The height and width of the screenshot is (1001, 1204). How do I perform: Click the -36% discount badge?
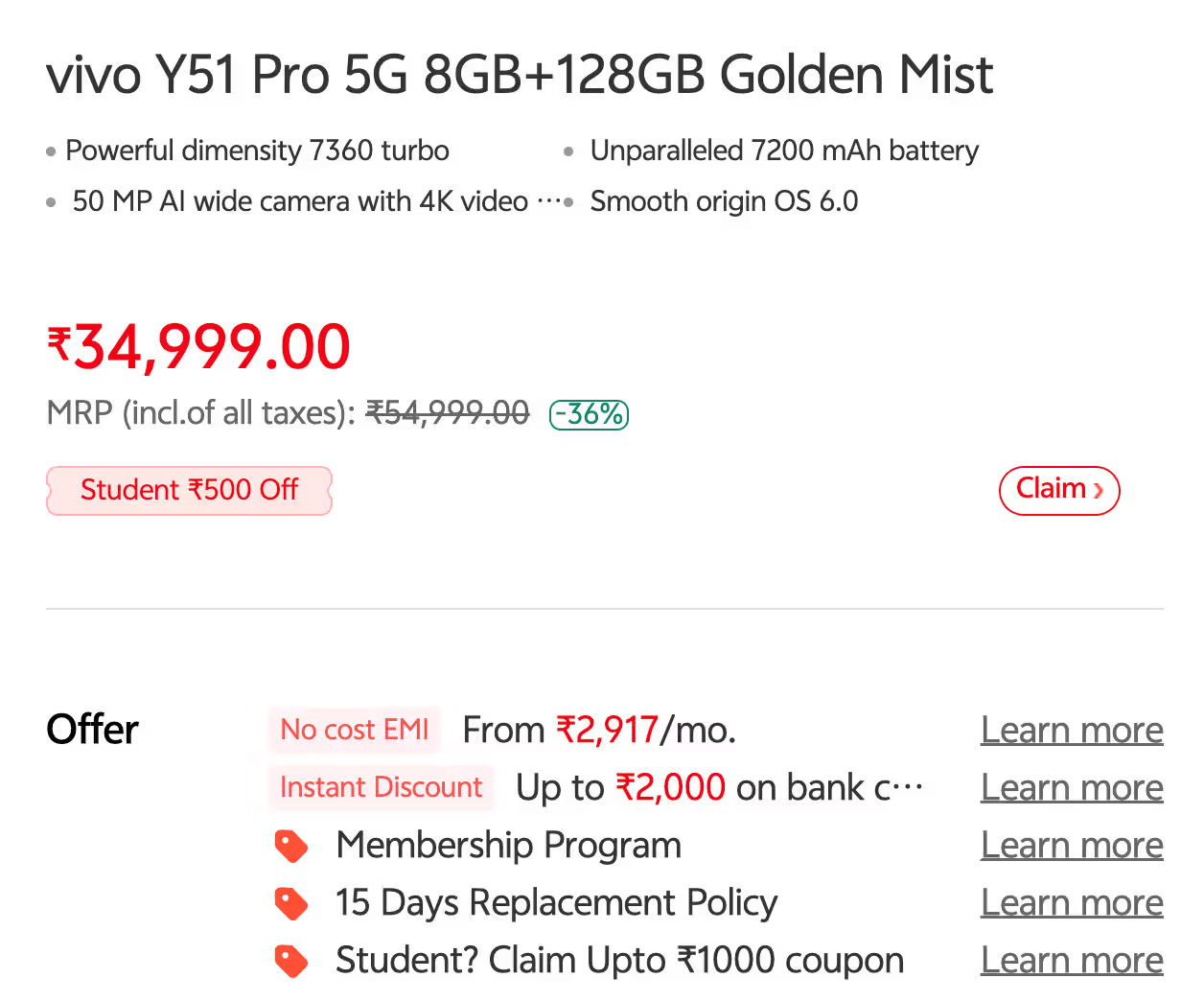click(589, 414)
